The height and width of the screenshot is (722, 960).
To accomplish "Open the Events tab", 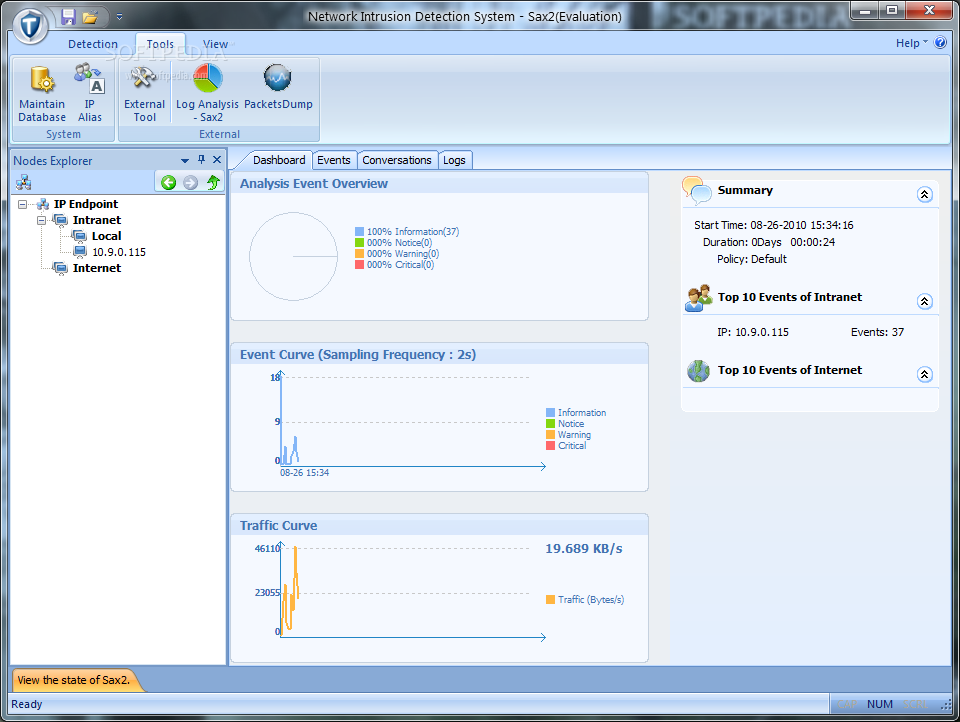I will [x=334, y=160].
